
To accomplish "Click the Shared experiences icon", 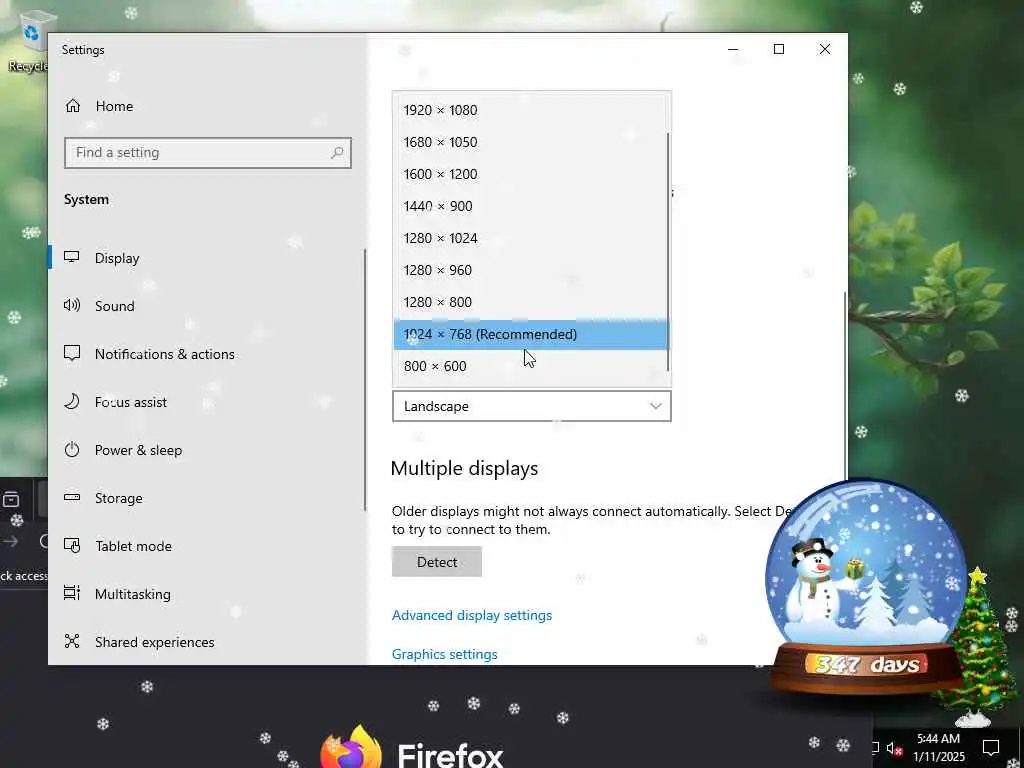I will click(x=72, y=641).
